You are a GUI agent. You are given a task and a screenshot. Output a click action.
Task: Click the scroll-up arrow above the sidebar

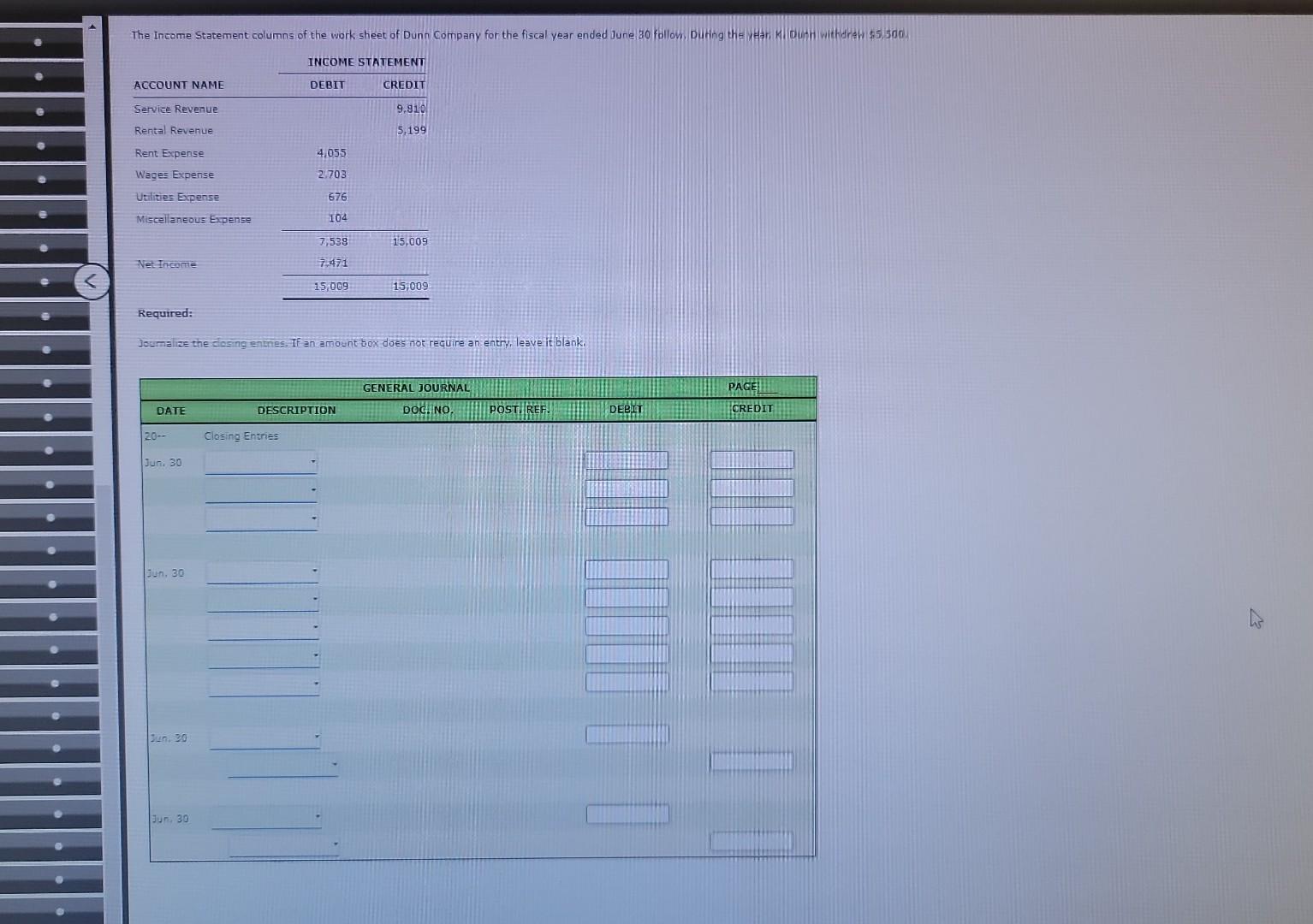pos(92,25)
